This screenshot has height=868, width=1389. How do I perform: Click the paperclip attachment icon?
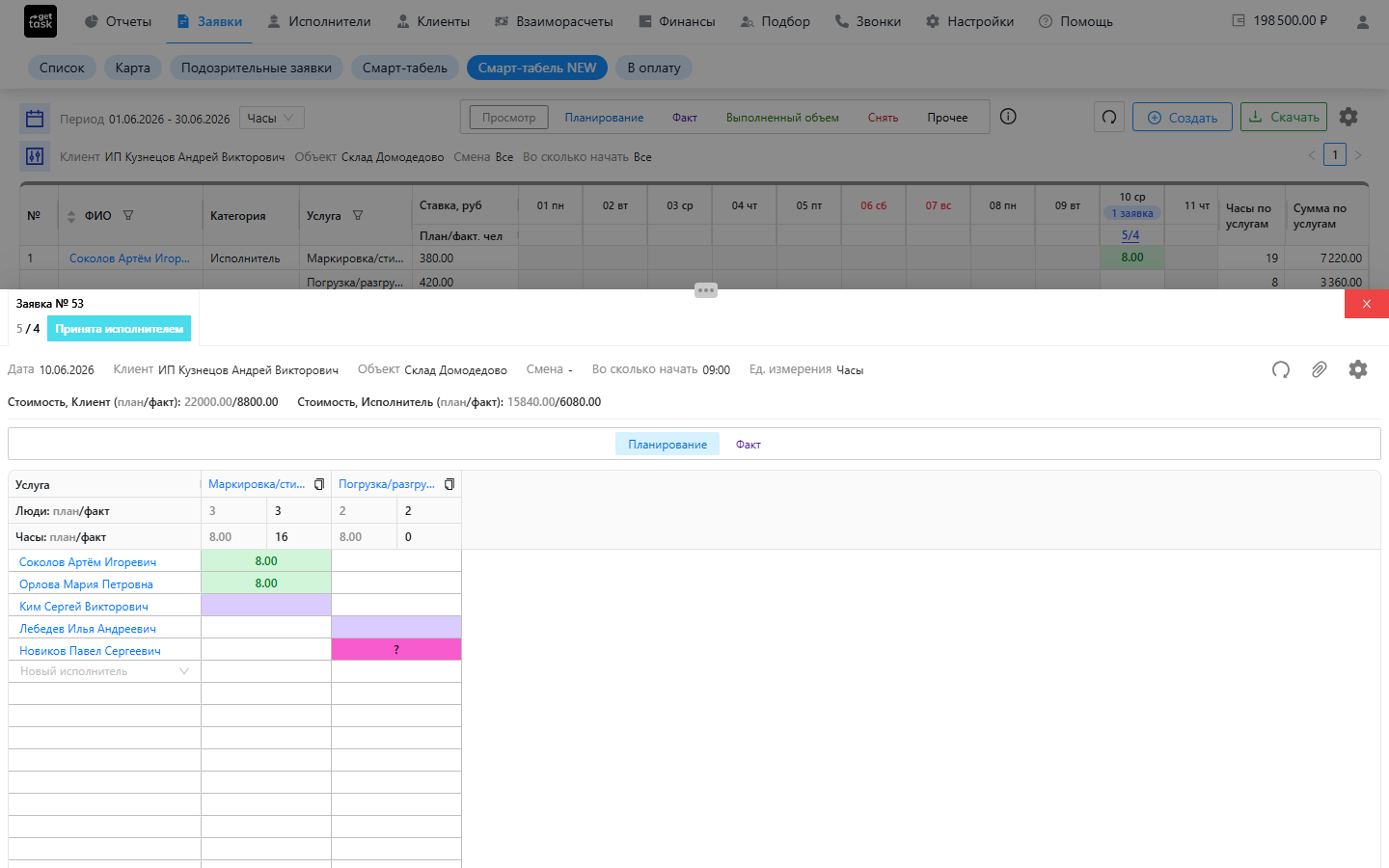[x=1319, y=369]
